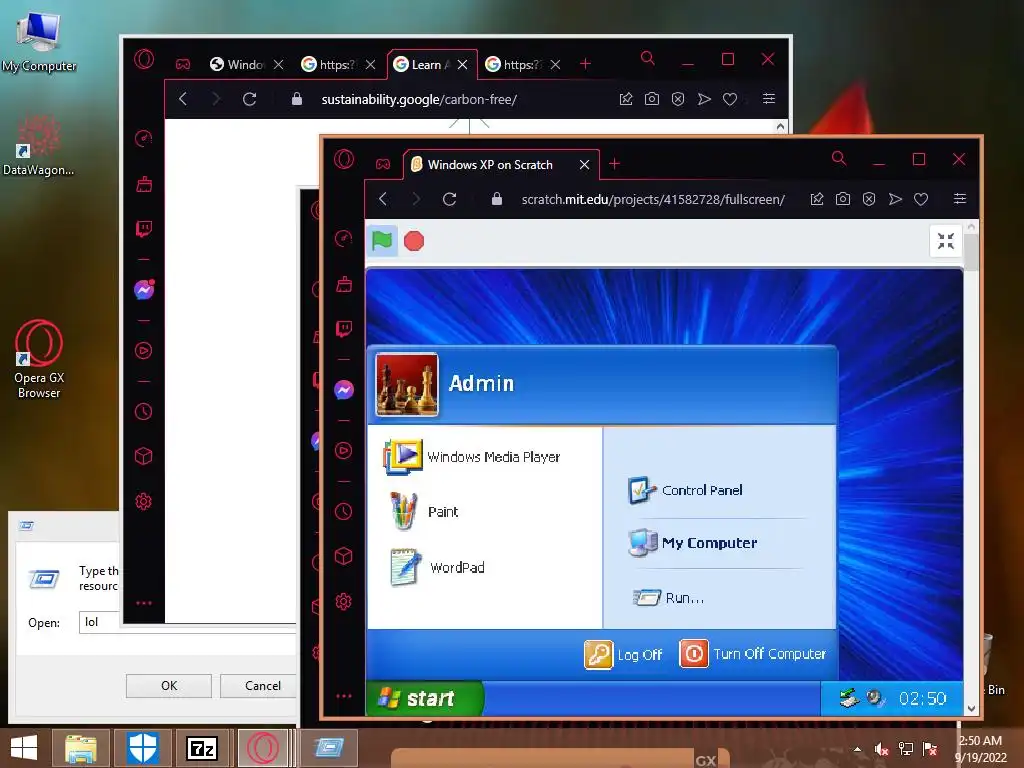The image size is (1024, 768).
Task: Click the Windows Security shield on taskbar
Action: pyautogui.click(x=143, y=748)
